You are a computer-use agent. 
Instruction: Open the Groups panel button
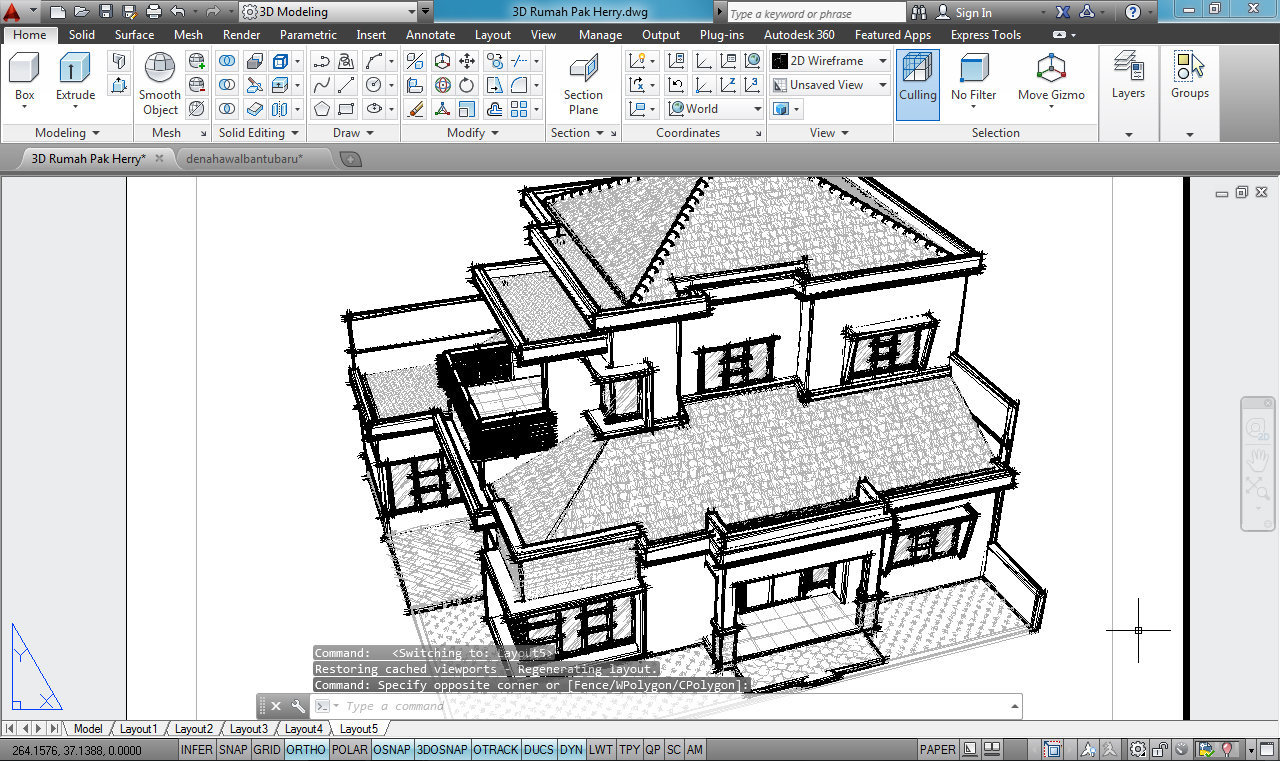(x=1189, y=78)
